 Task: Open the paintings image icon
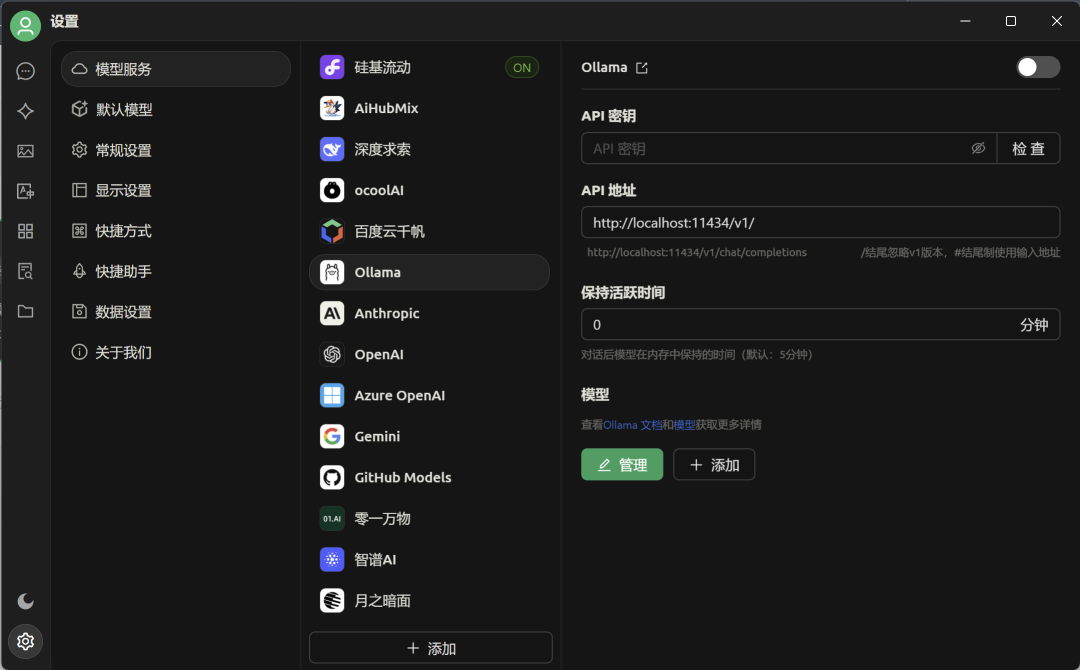(25, 151)
